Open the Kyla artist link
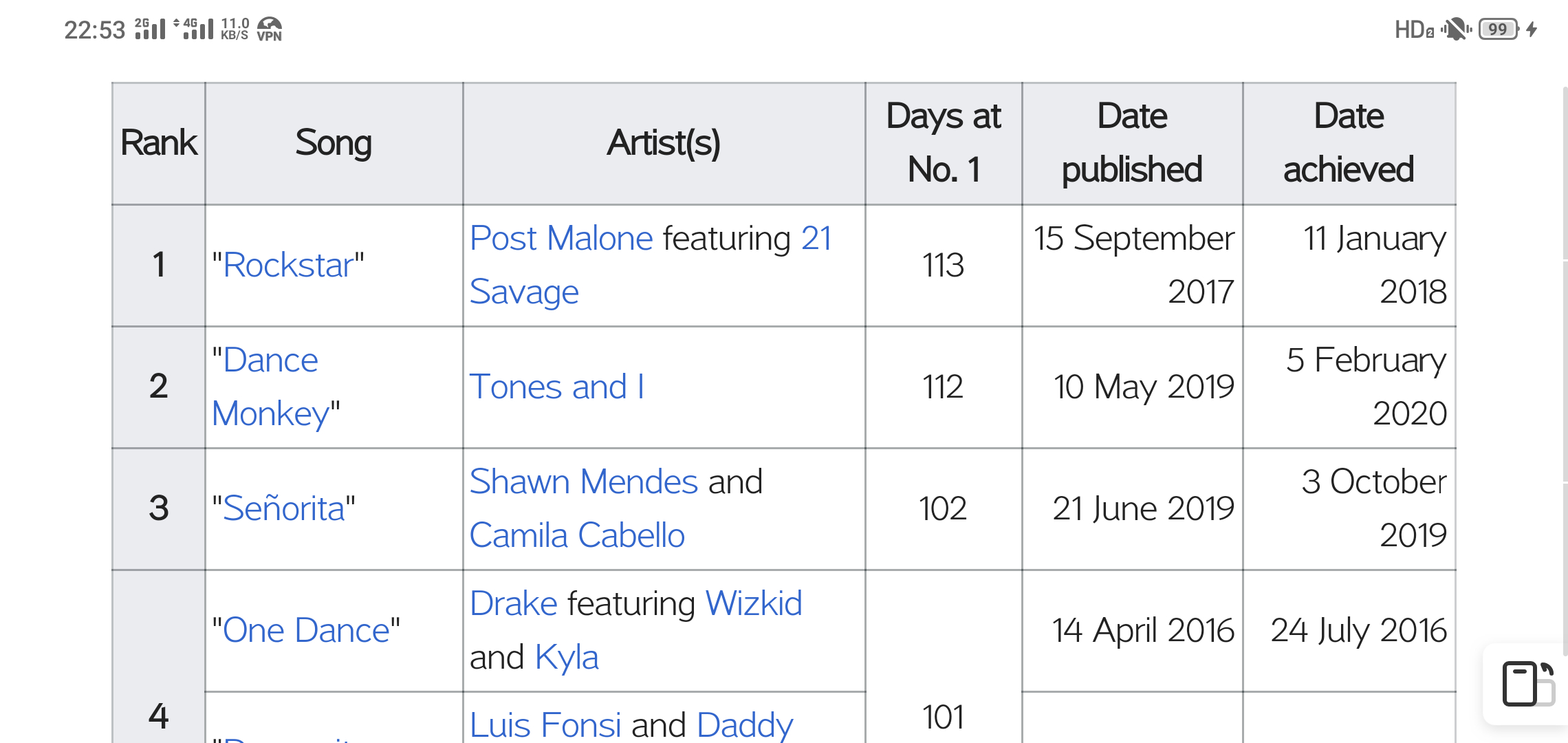Image resolution: width=1568 pixels, height=743 pixels. coord(567,657)
